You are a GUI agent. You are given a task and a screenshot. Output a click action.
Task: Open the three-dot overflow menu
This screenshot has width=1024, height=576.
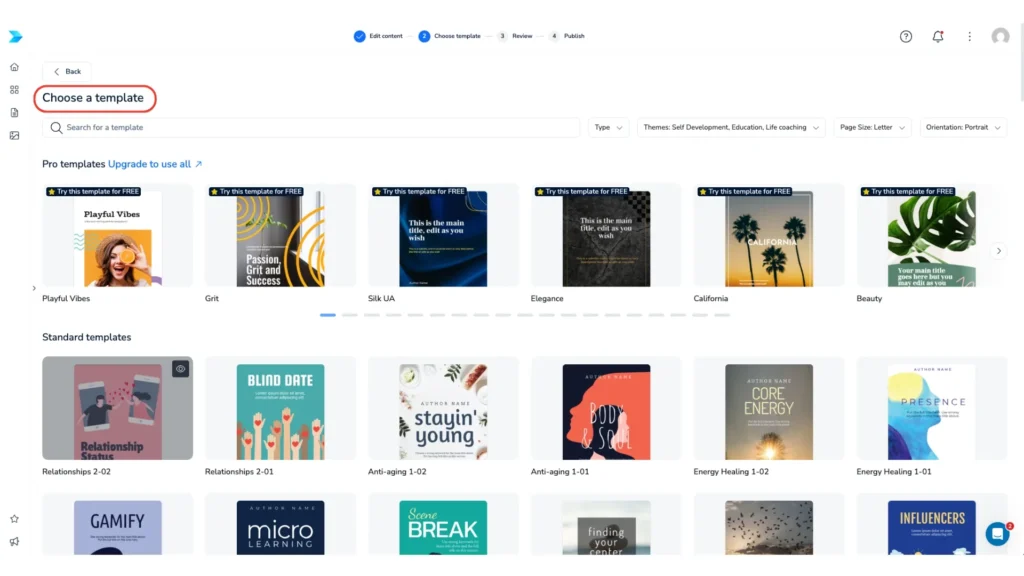tap(969, 36)
